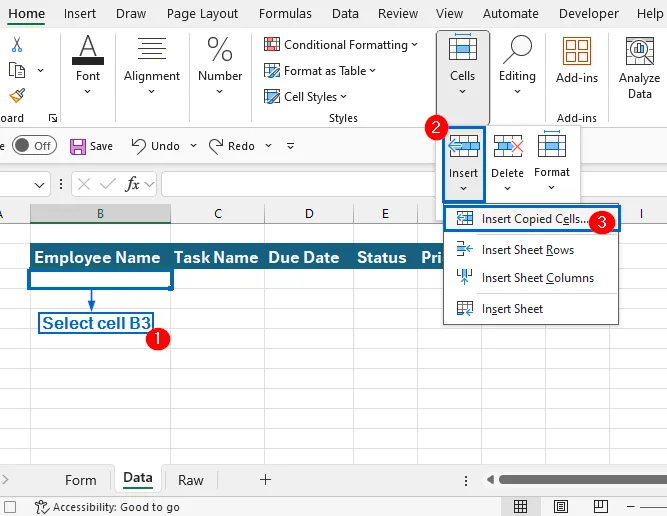Open the Review tab

398,14
